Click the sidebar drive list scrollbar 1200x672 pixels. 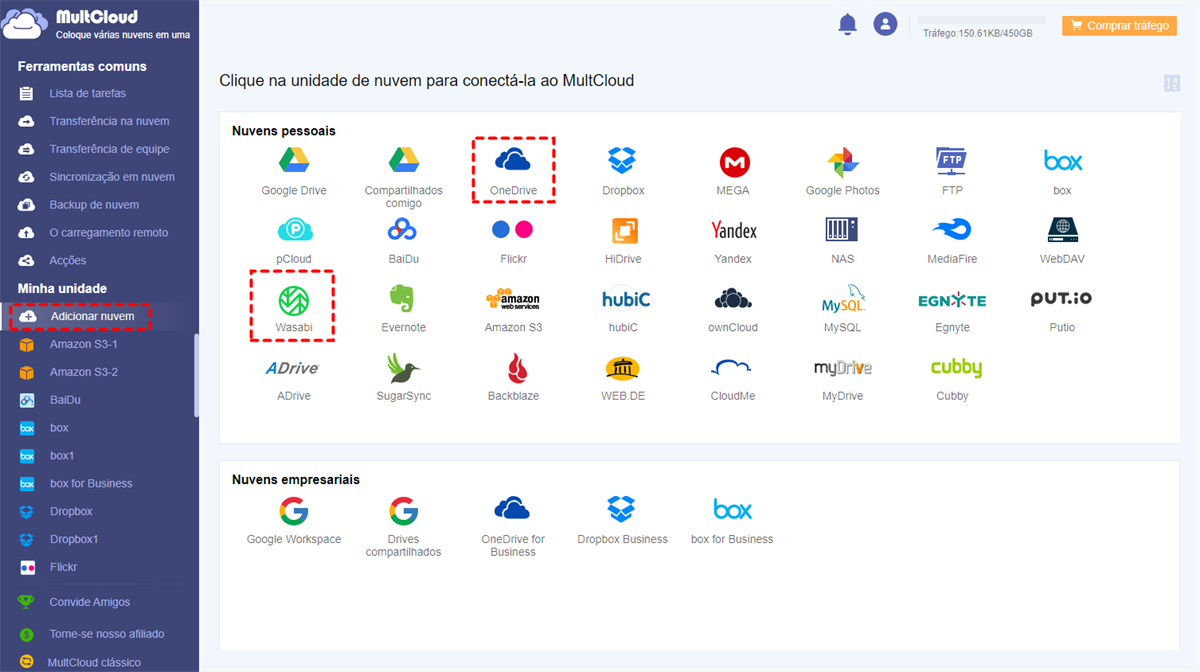(x=196, y=375)
